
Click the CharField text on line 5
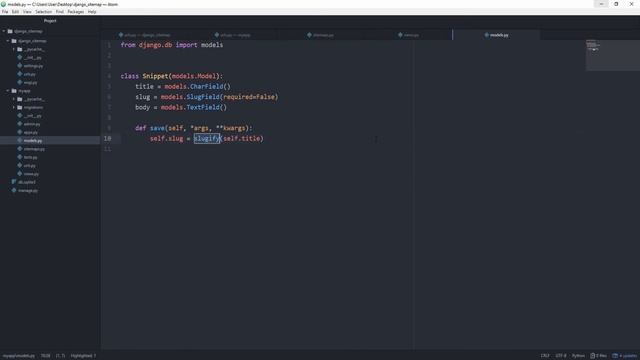click(x=207, y=87)
